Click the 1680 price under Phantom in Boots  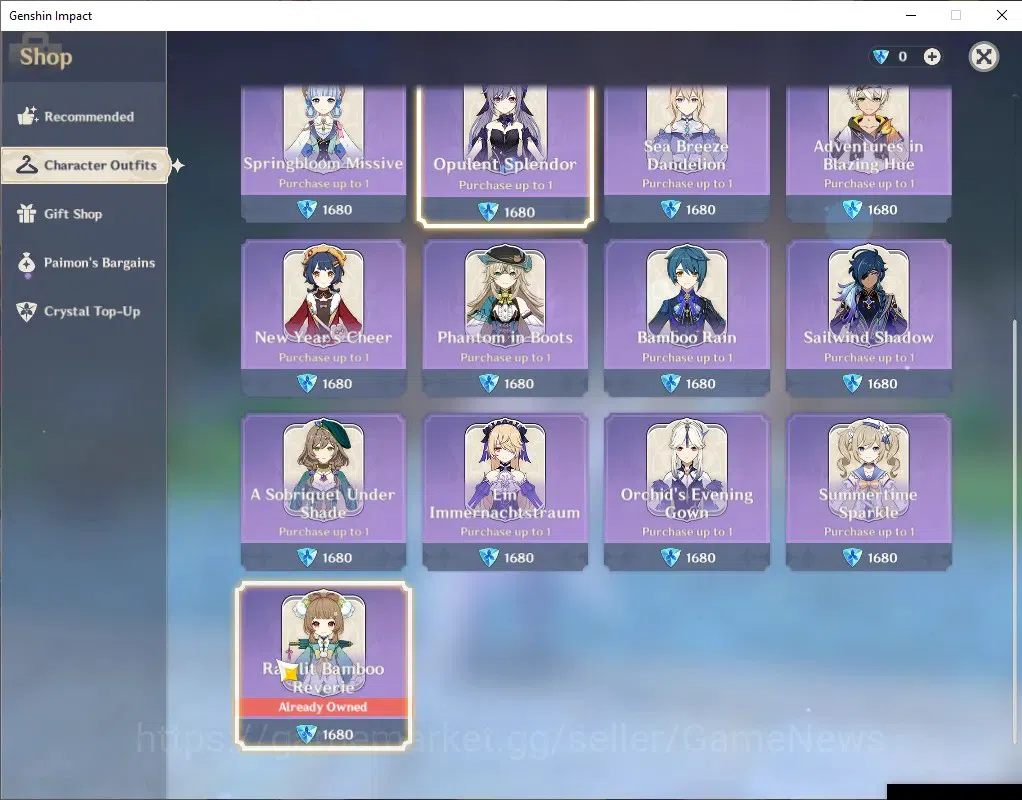tap(519, 384)
